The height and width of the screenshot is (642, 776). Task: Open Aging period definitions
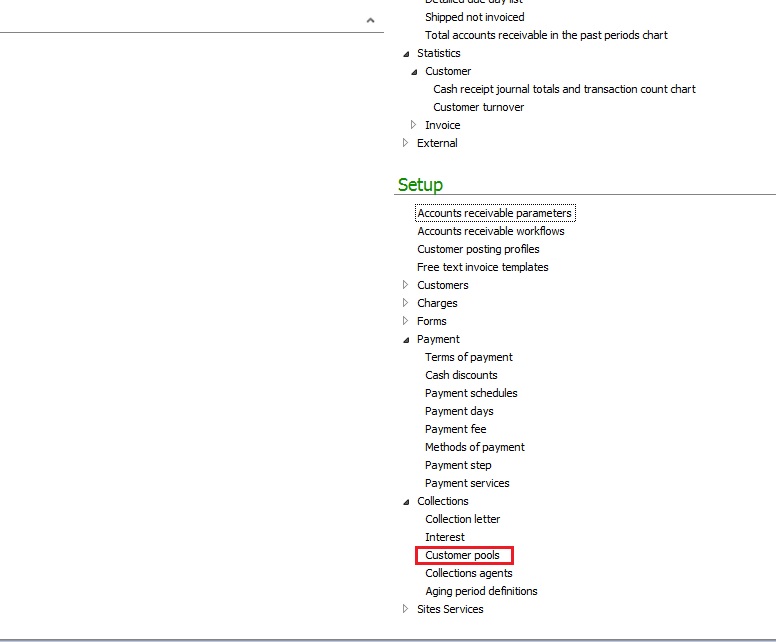481,591
